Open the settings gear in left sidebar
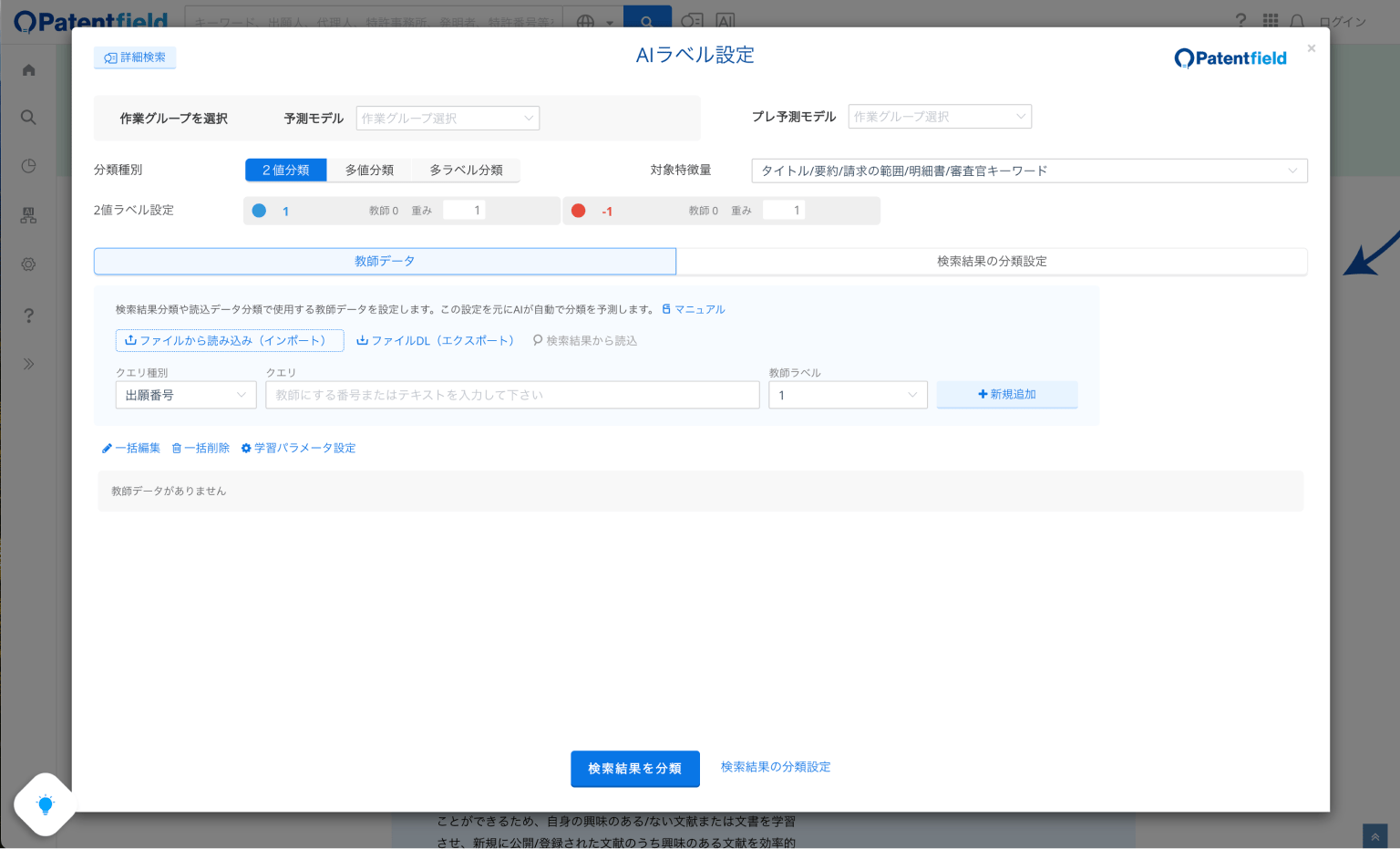The image size is (1400, 849). pos(29,264)
